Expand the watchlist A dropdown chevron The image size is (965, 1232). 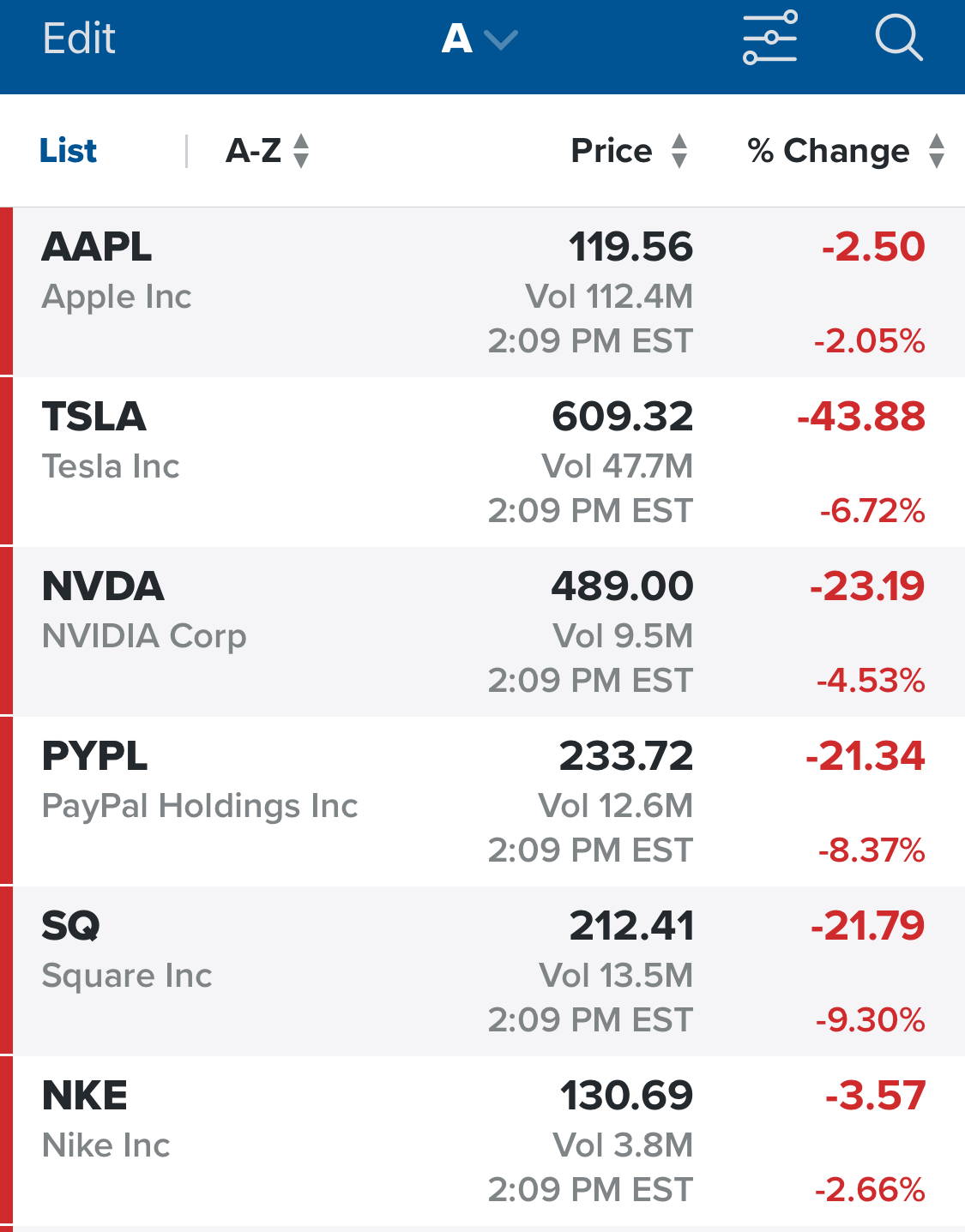tap(501, 39)
